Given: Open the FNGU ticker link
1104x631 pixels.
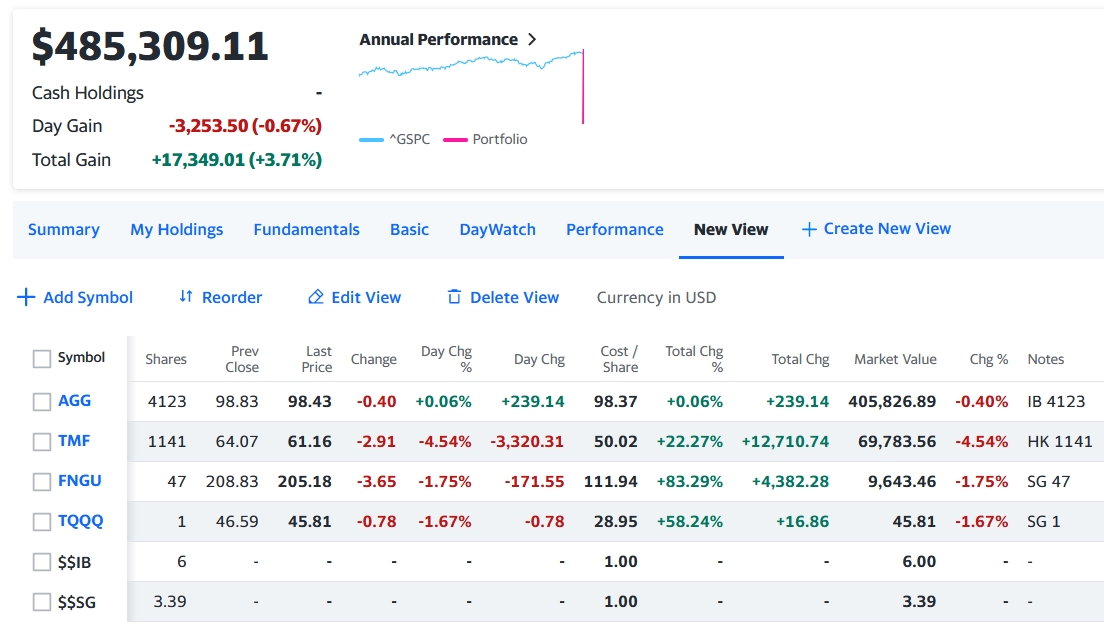Looking at the screenshot, I should click(80, 481).
